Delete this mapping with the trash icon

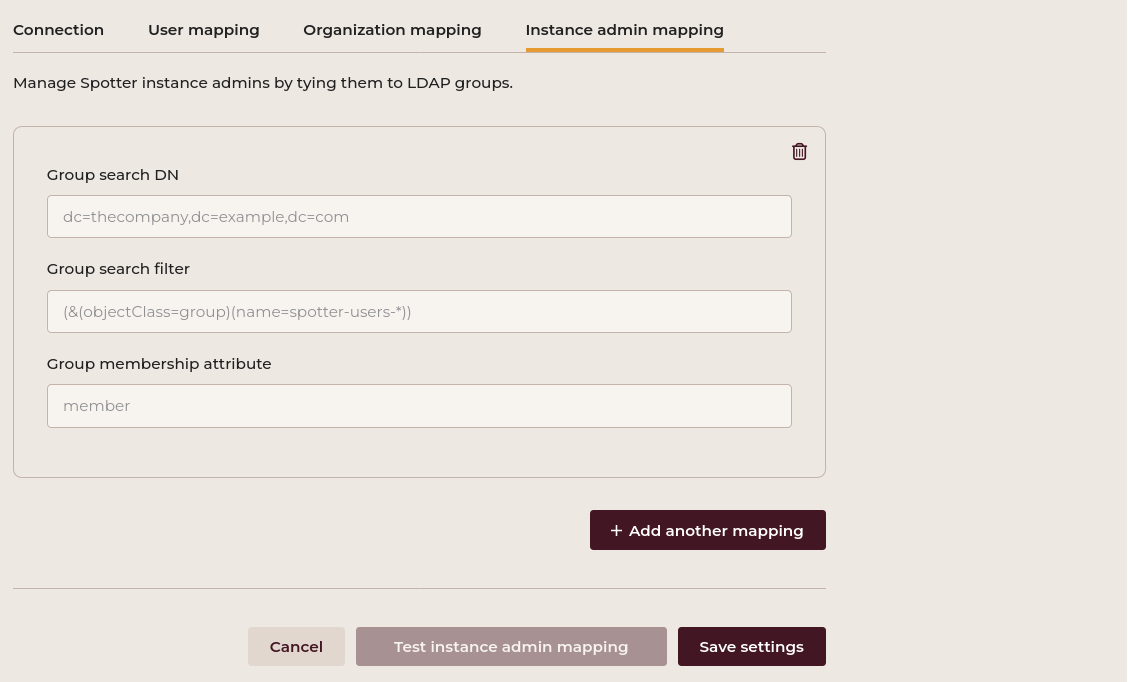(x=799, y=152)
